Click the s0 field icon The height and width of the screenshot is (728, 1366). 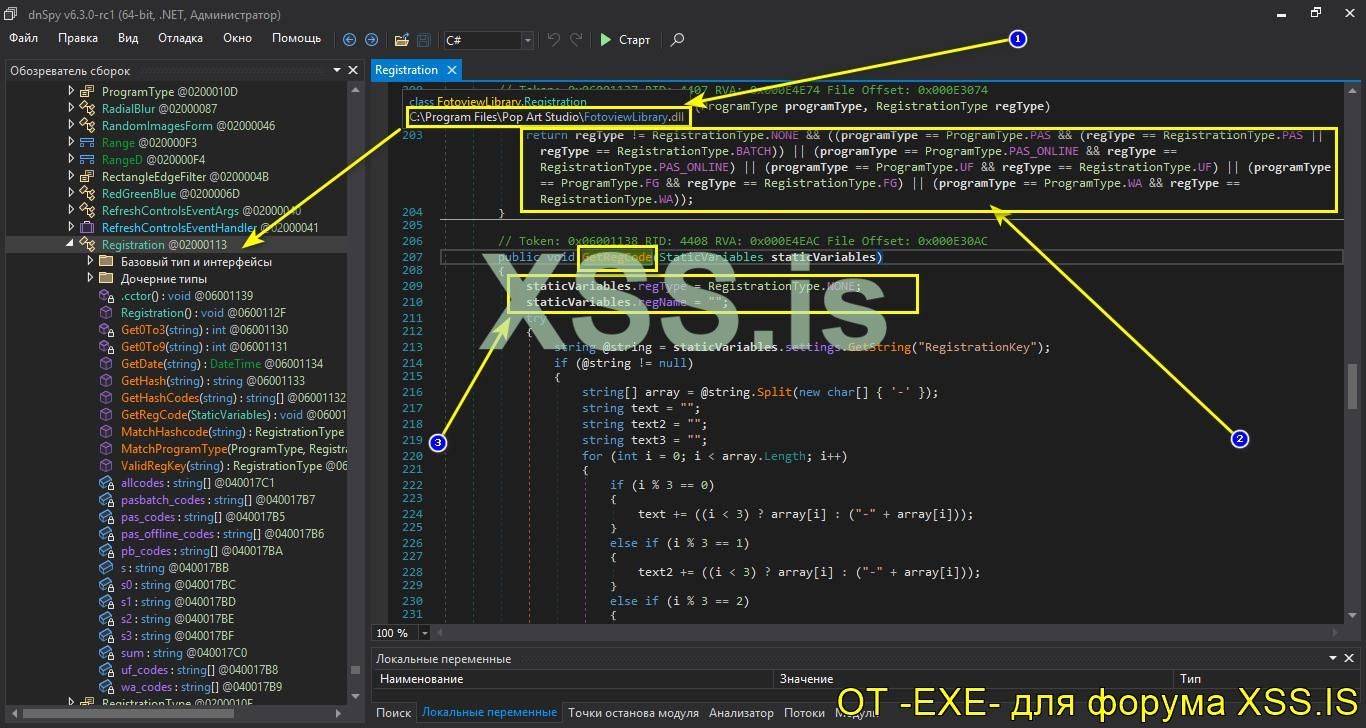pos(107,585)
